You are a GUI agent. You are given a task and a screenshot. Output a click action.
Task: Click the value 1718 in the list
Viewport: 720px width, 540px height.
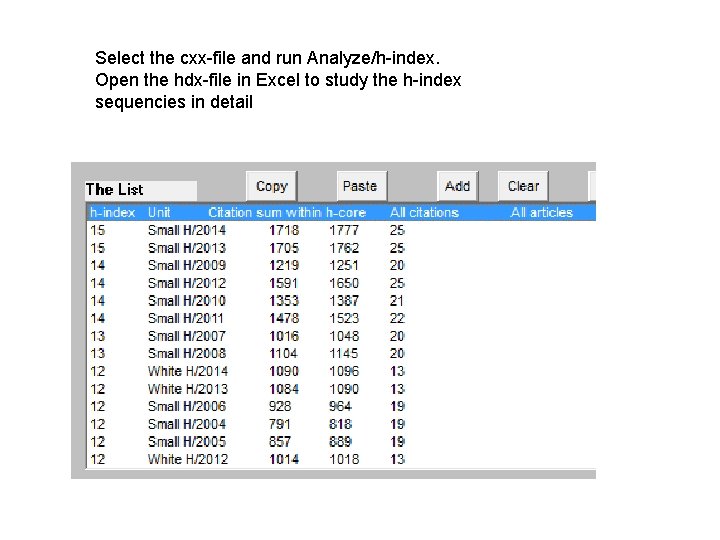(284, 230)
